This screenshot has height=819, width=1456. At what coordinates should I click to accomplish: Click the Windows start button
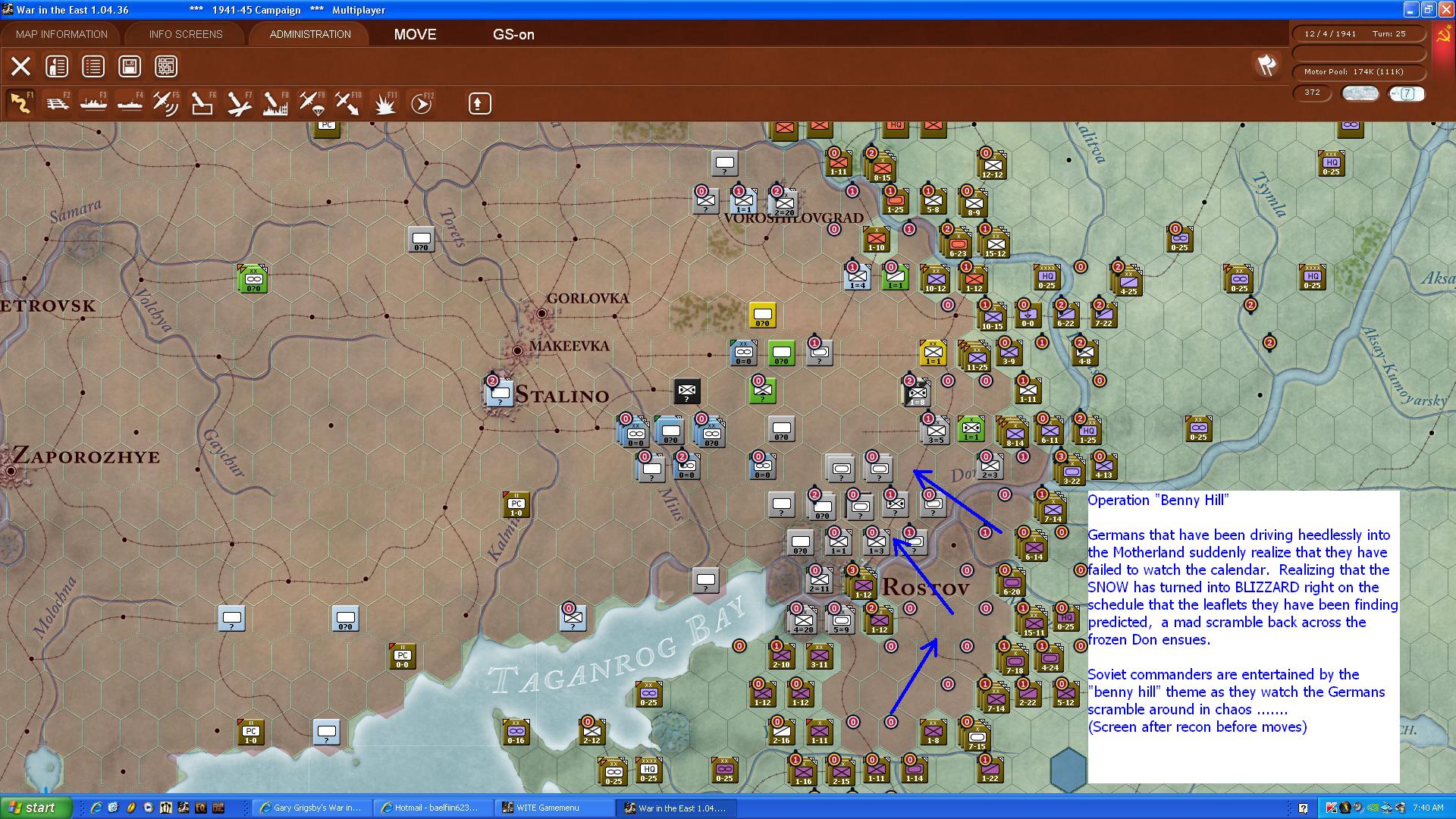tap(36, 808)
